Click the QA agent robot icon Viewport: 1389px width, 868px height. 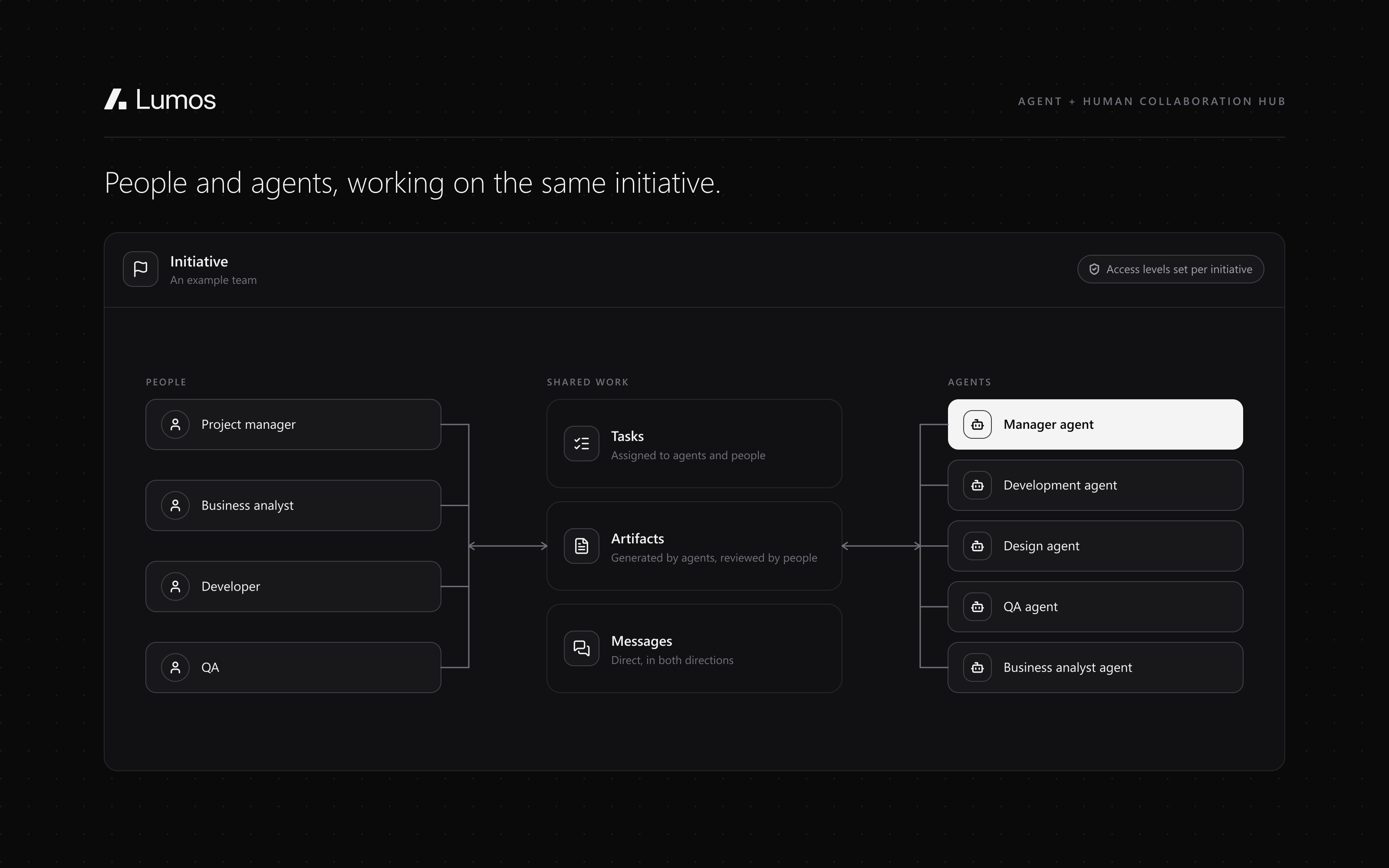point(978,607)
